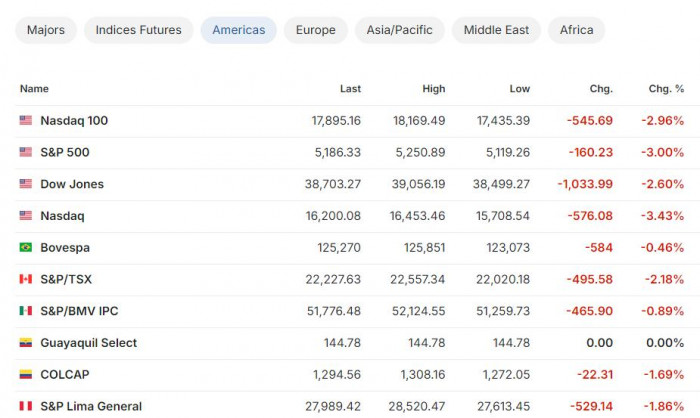Open the S&P Lima General link

(x=91, y=406)
